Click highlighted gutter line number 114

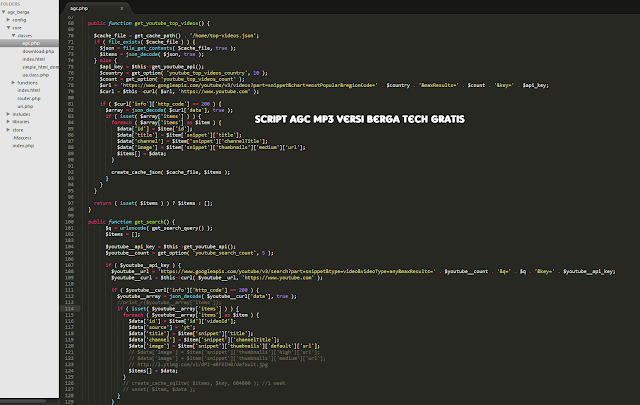(69, 309)
